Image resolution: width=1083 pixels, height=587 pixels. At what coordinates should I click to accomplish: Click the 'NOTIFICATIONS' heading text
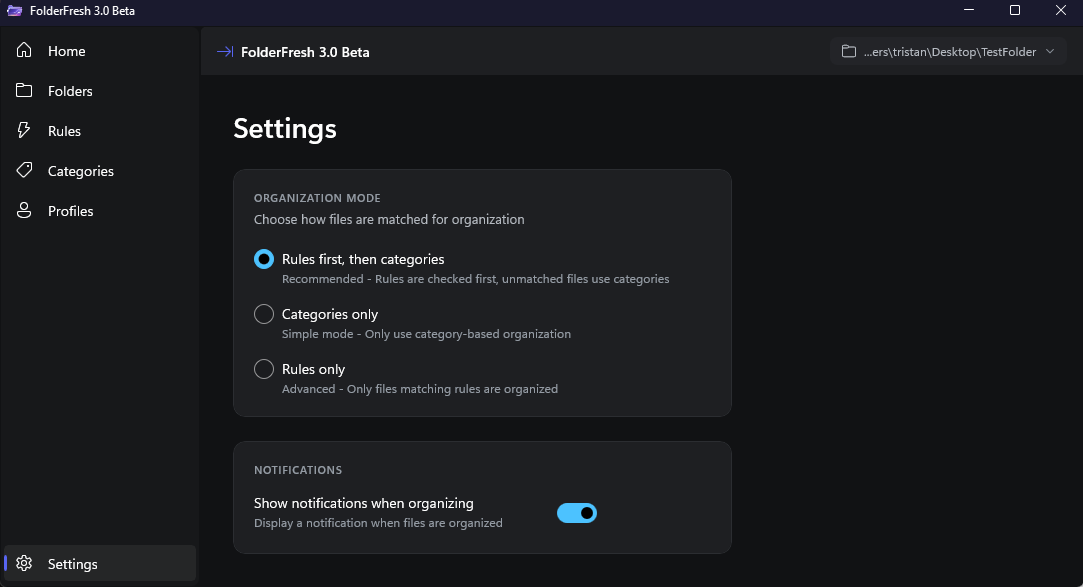point(298,470)
